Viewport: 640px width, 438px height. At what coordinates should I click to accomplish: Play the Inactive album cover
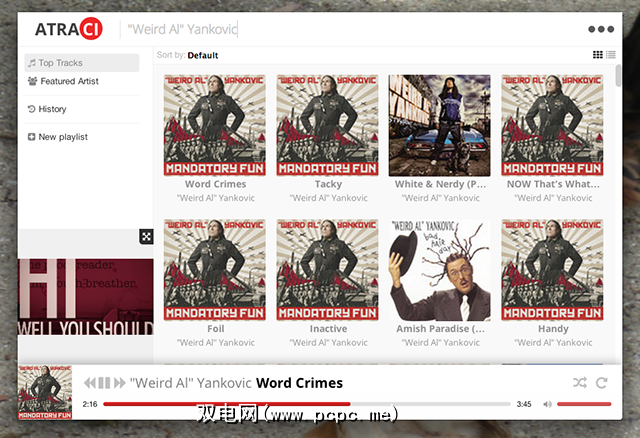click(x=327, y=270)
